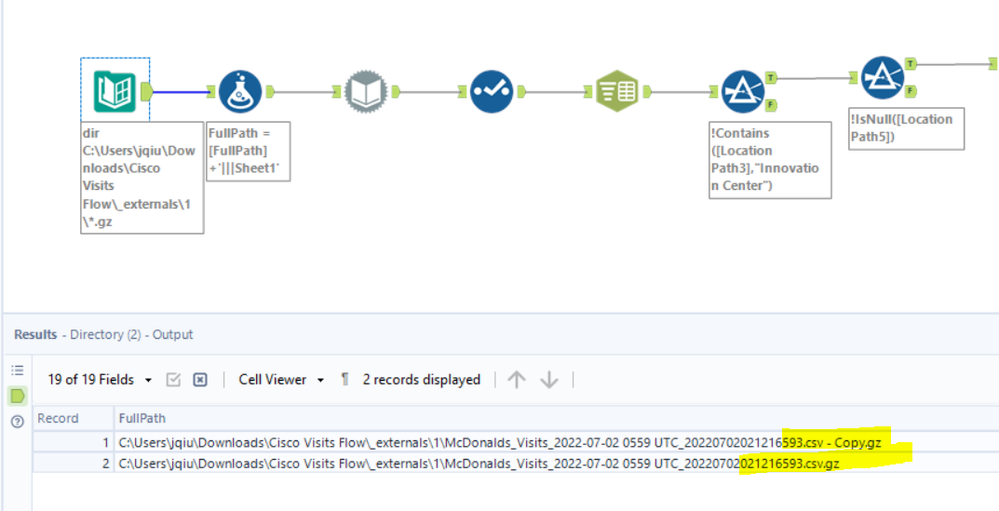Select the Directory tool on the canvas
The width and height of the screenshot is (999, 511).
(x=115, y=91)
